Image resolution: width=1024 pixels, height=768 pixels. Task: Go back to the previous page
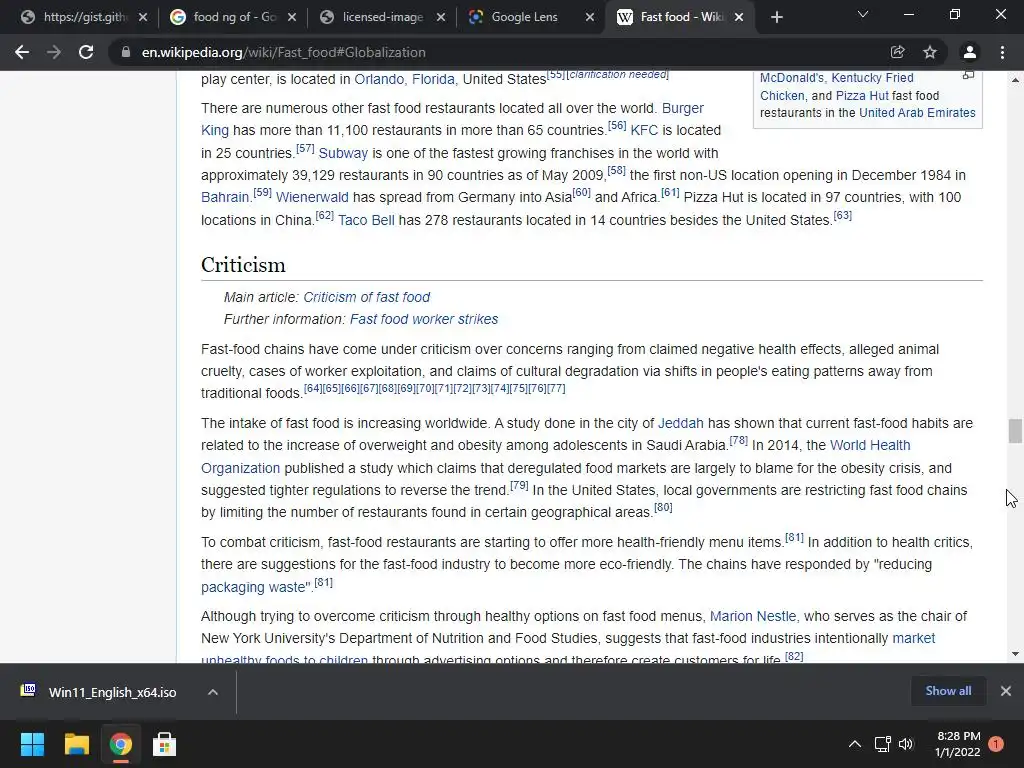22,52
